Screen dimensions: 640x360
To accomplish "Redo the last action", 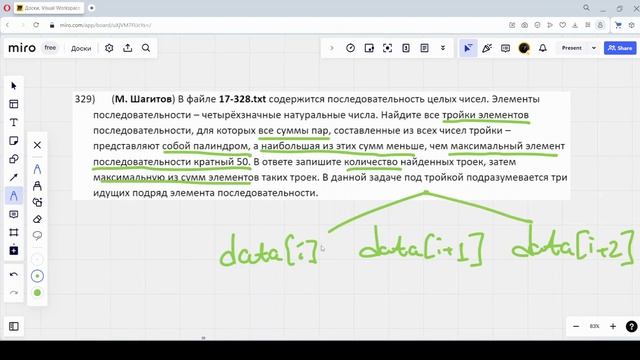I will 14,293.
